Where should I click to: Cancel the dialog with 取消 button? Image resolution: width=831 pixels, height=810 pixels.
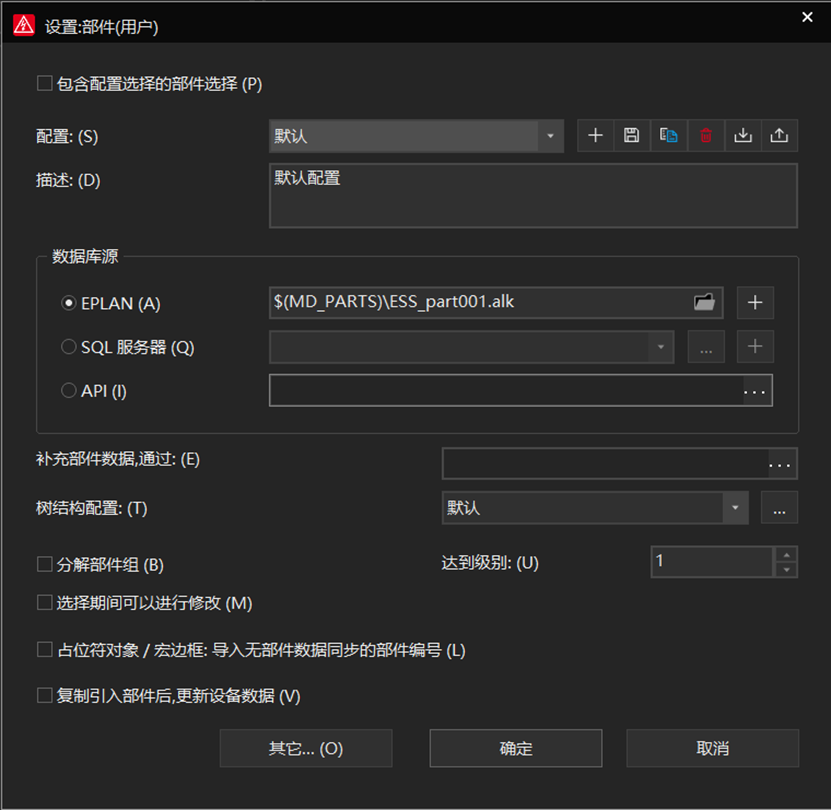coord(712,748)
